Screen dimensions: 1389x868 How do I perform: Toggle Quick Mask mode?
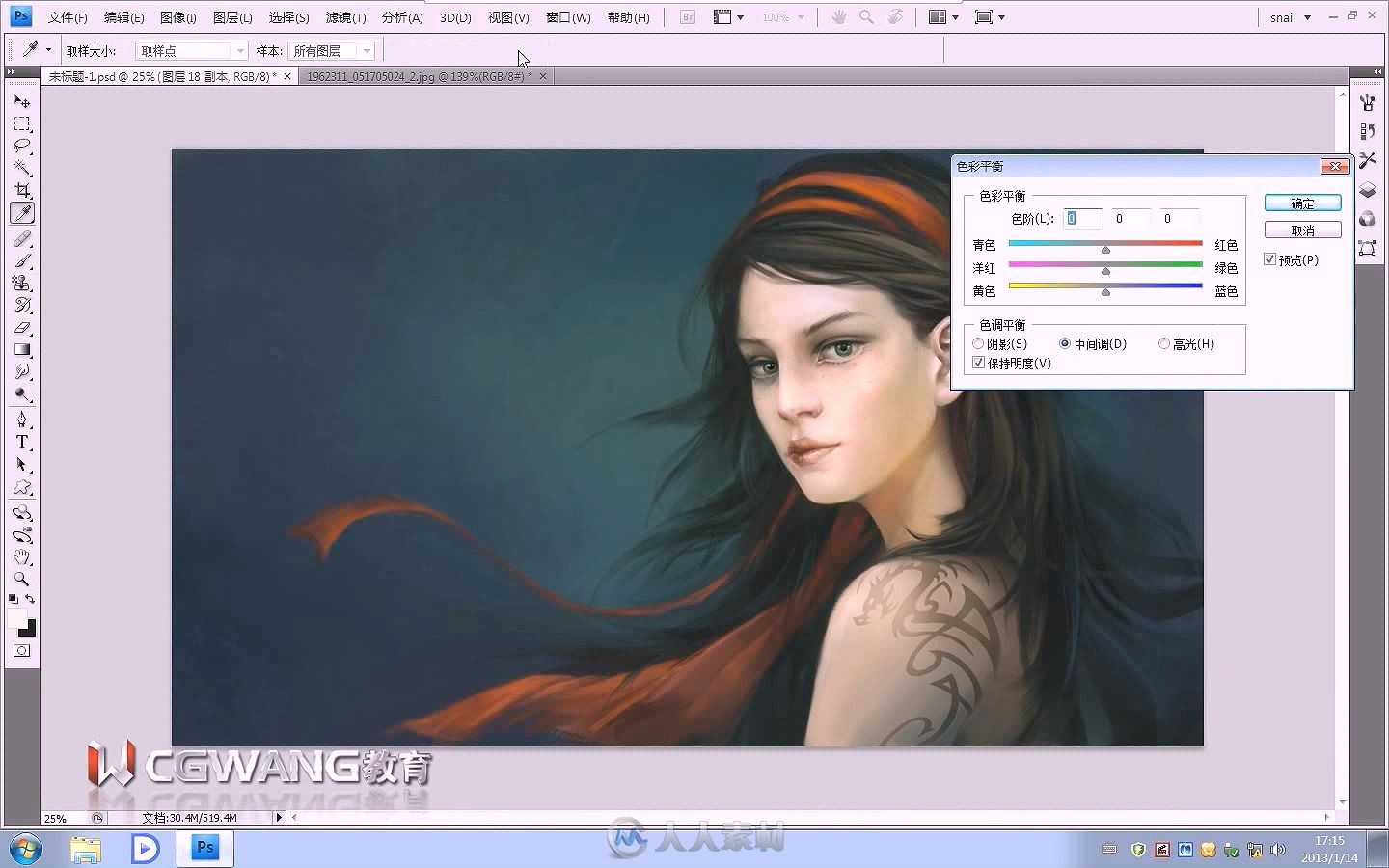[21, 650]
